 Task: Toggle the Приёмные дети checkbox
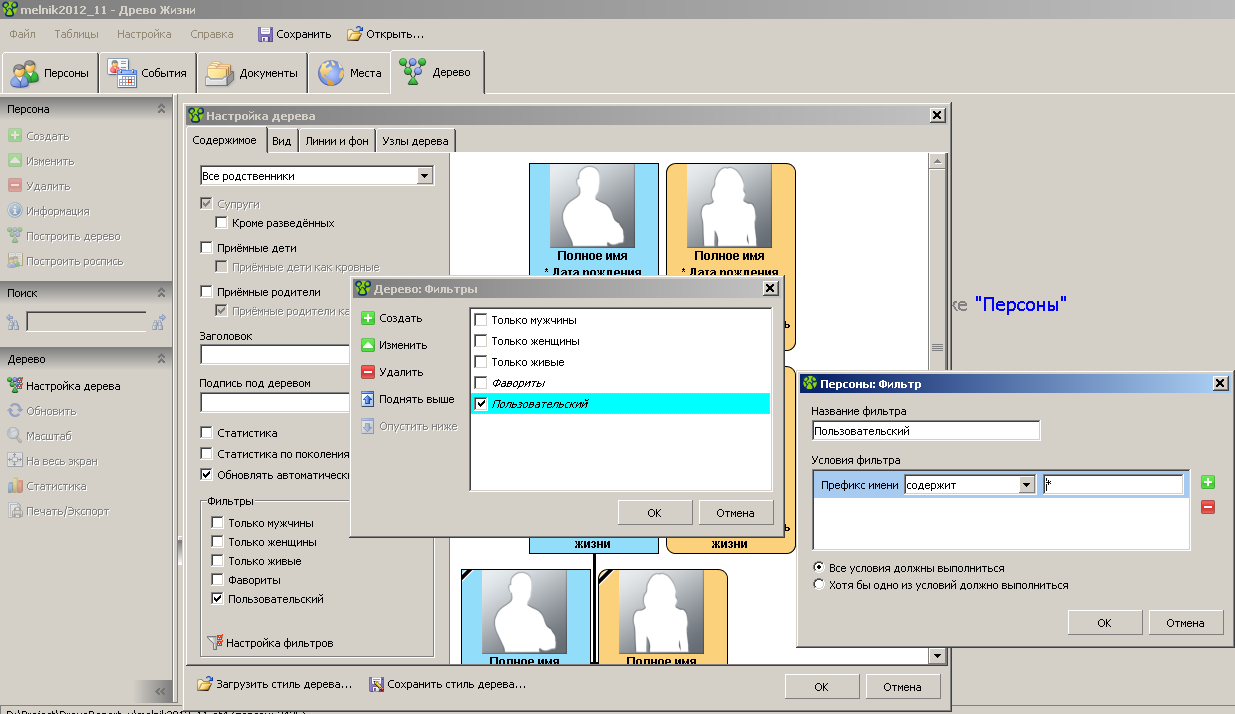(207, 248)
